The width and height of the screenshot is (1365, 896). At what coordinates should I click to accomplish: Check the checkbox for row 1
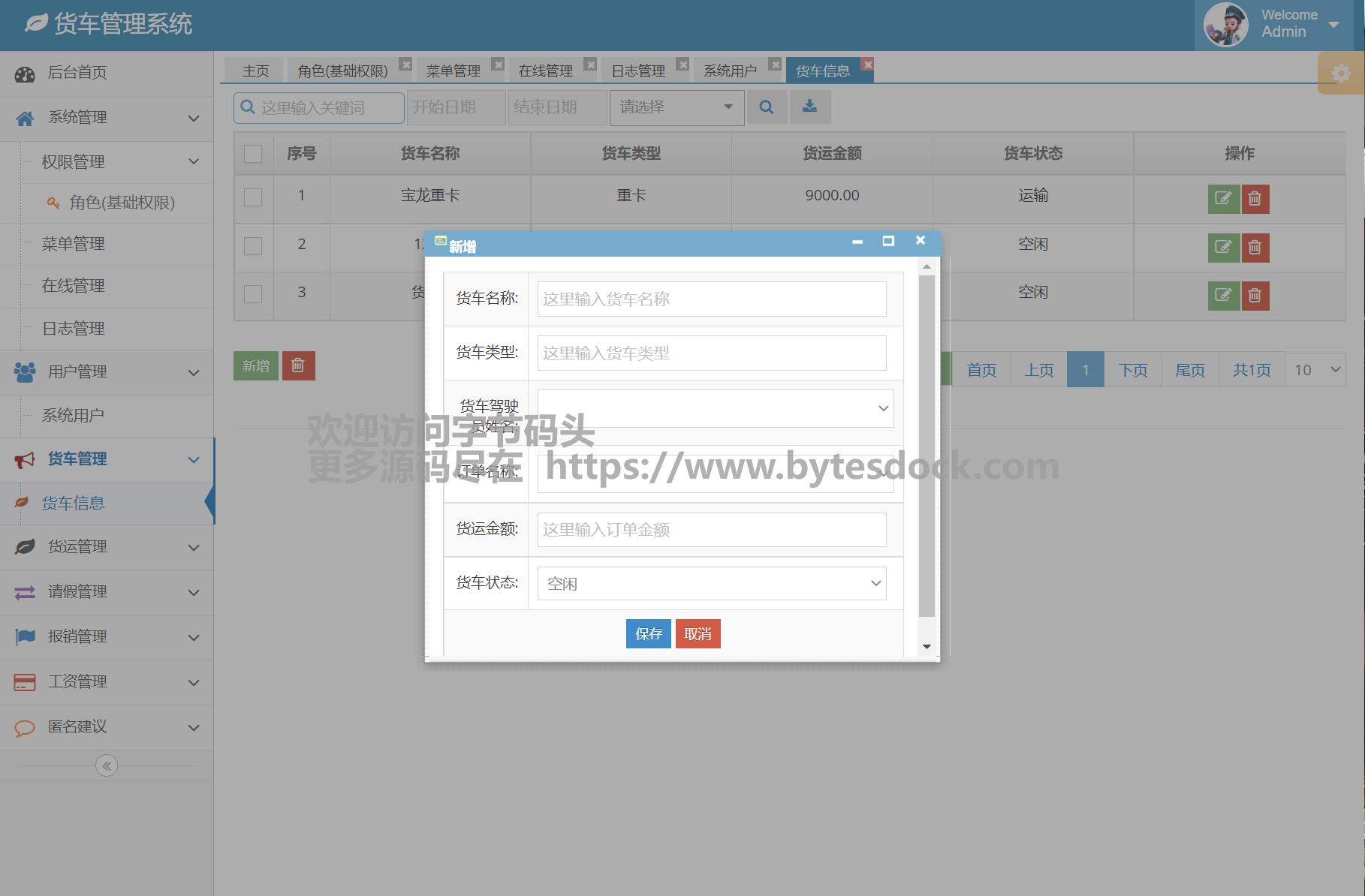click(x=253, y=197)
